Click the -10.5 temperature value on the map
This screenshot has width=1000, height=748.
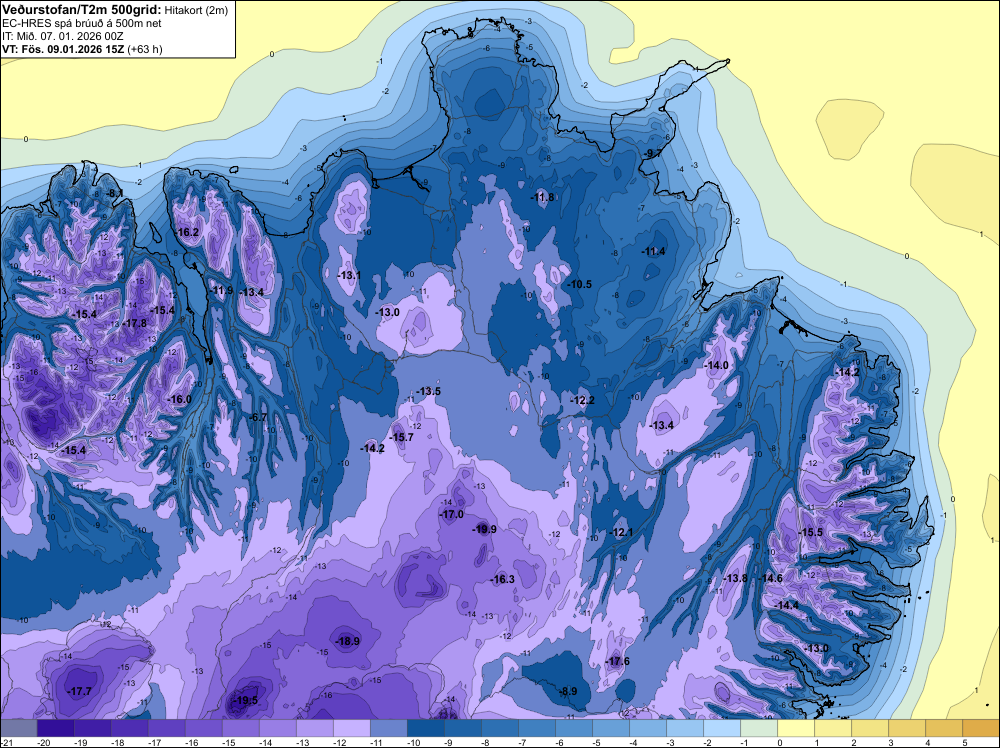point(580,284)
